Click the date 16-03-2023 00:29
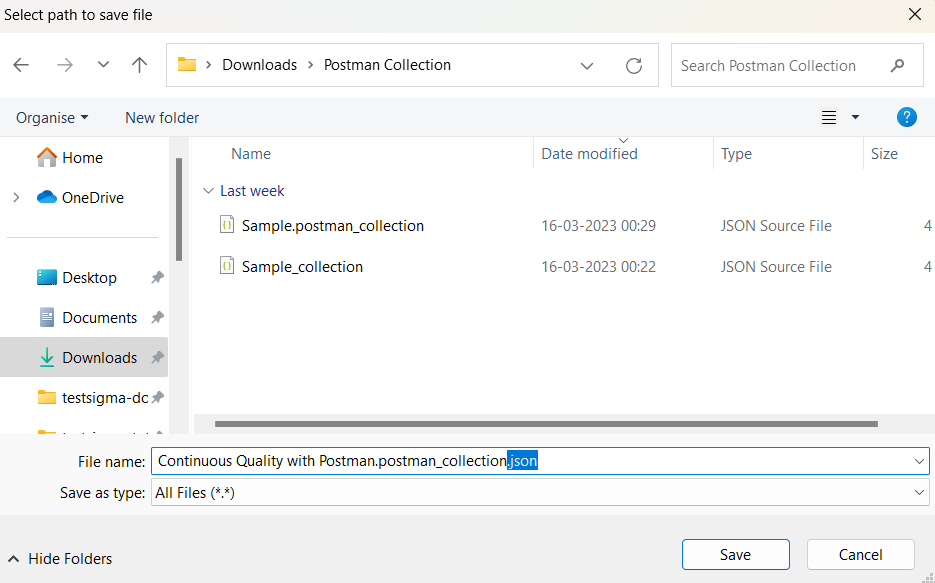The image size is (935, 583). 599,226
